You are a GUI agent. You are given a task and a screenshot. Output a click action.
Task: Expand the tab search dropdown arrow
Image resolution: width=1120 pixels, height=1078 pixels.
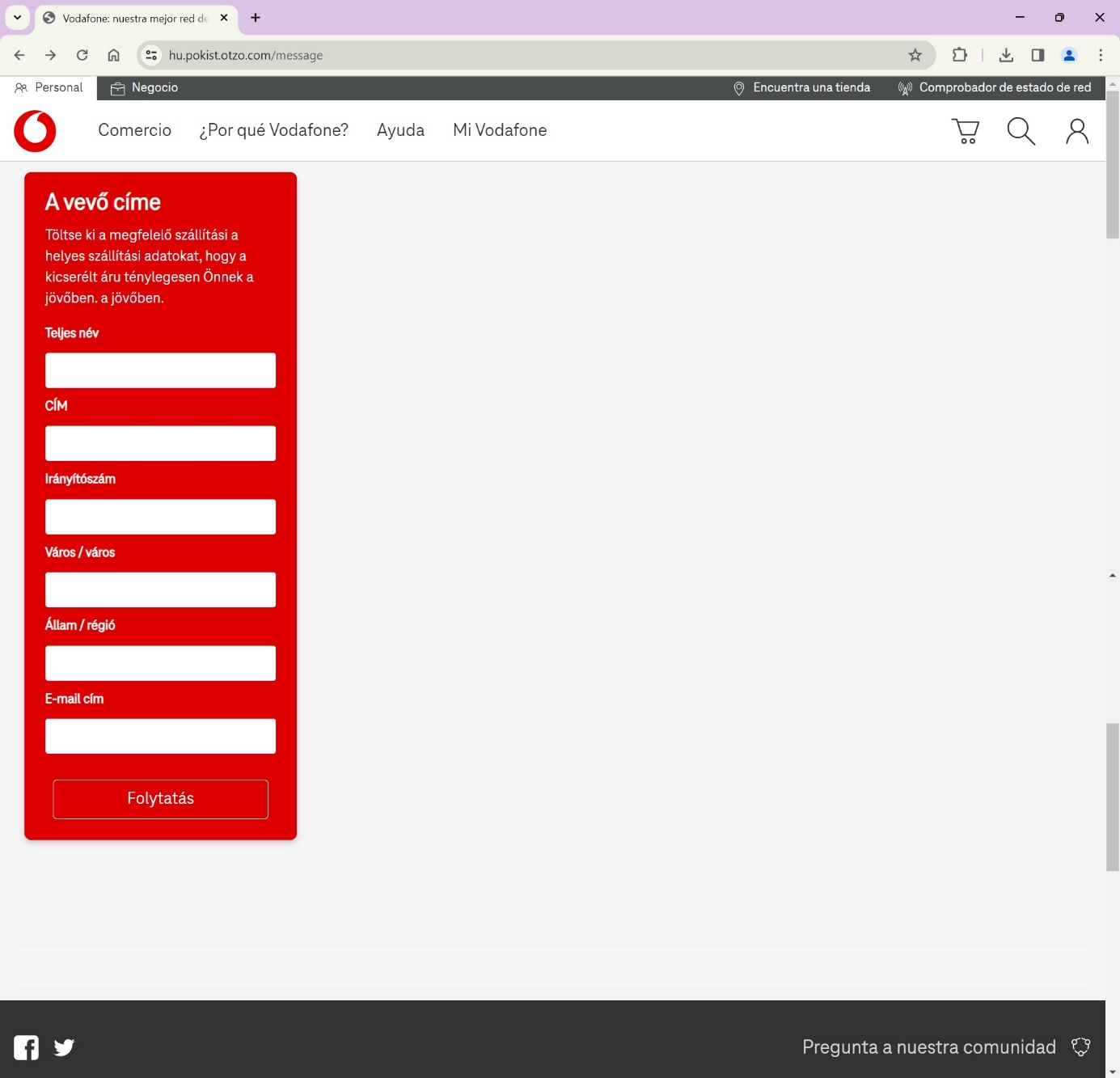click(17, 17)
